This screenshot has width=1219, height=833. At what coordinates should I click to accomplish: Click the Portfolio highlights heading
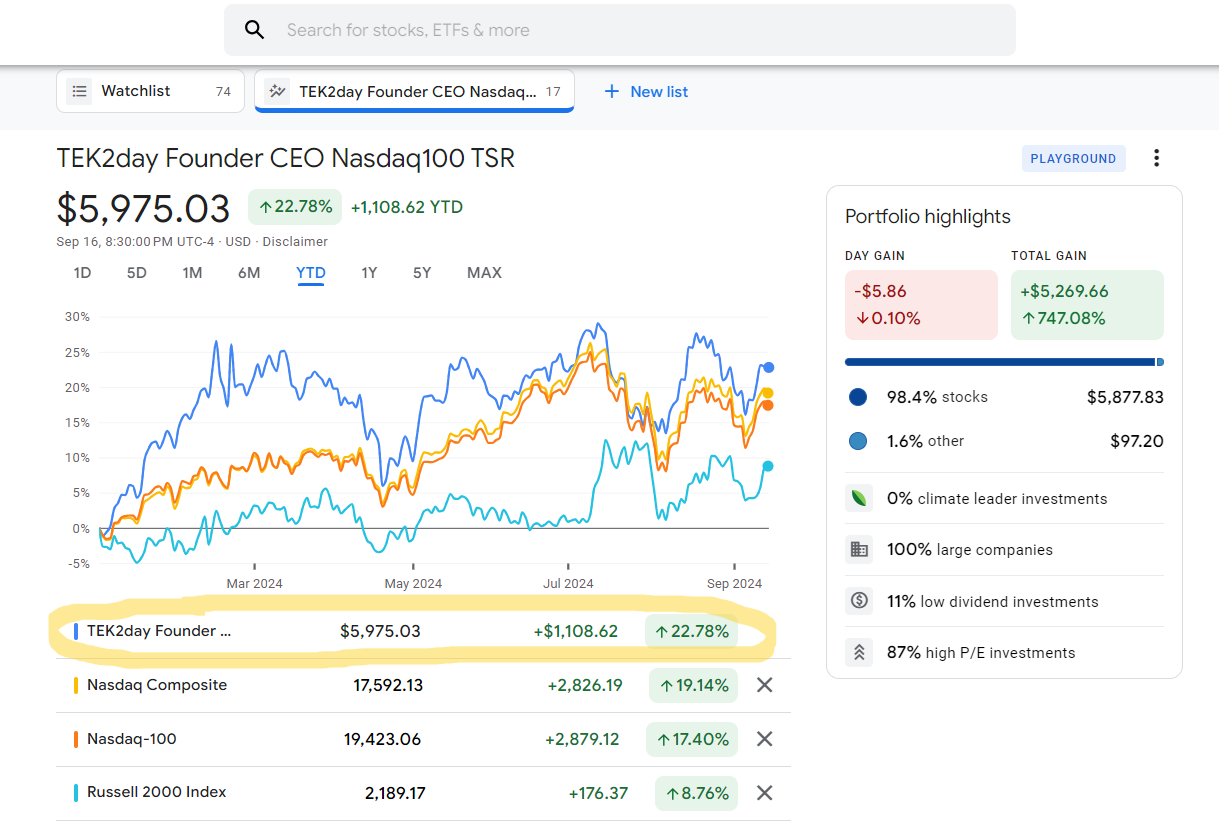pyautogui.click(x=928, y=217)
